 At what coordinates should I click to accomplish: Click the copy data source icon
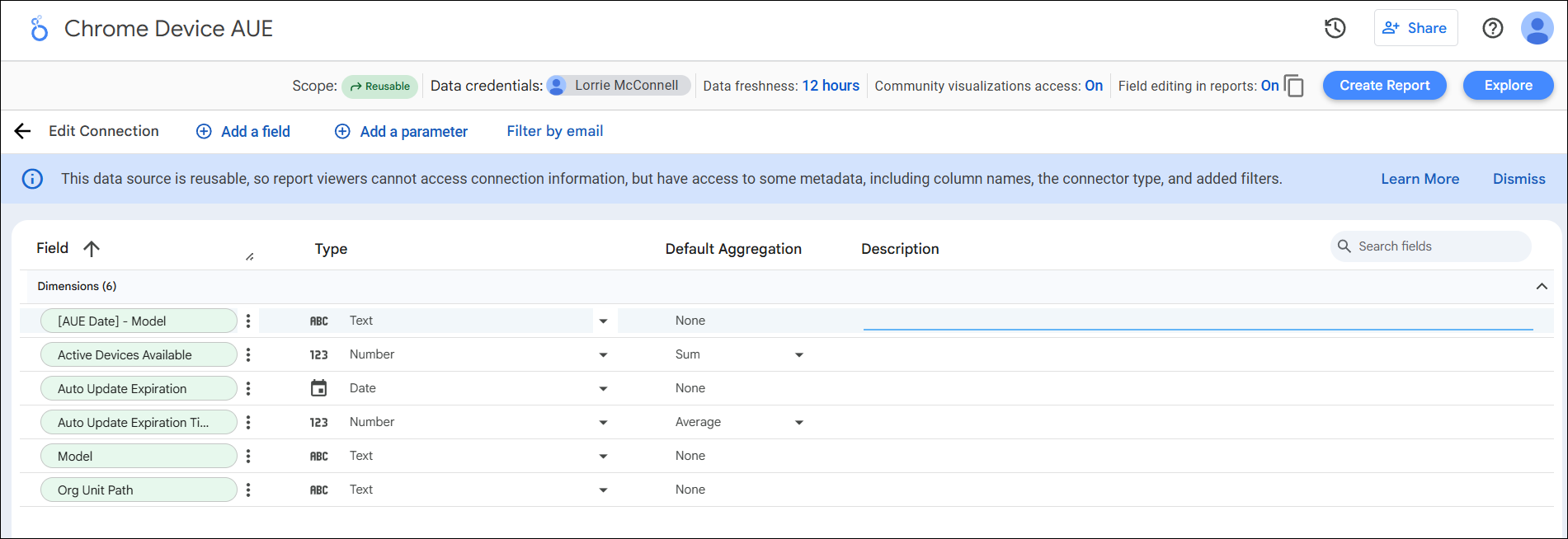pyautogui.click(x=1294, y=86)
